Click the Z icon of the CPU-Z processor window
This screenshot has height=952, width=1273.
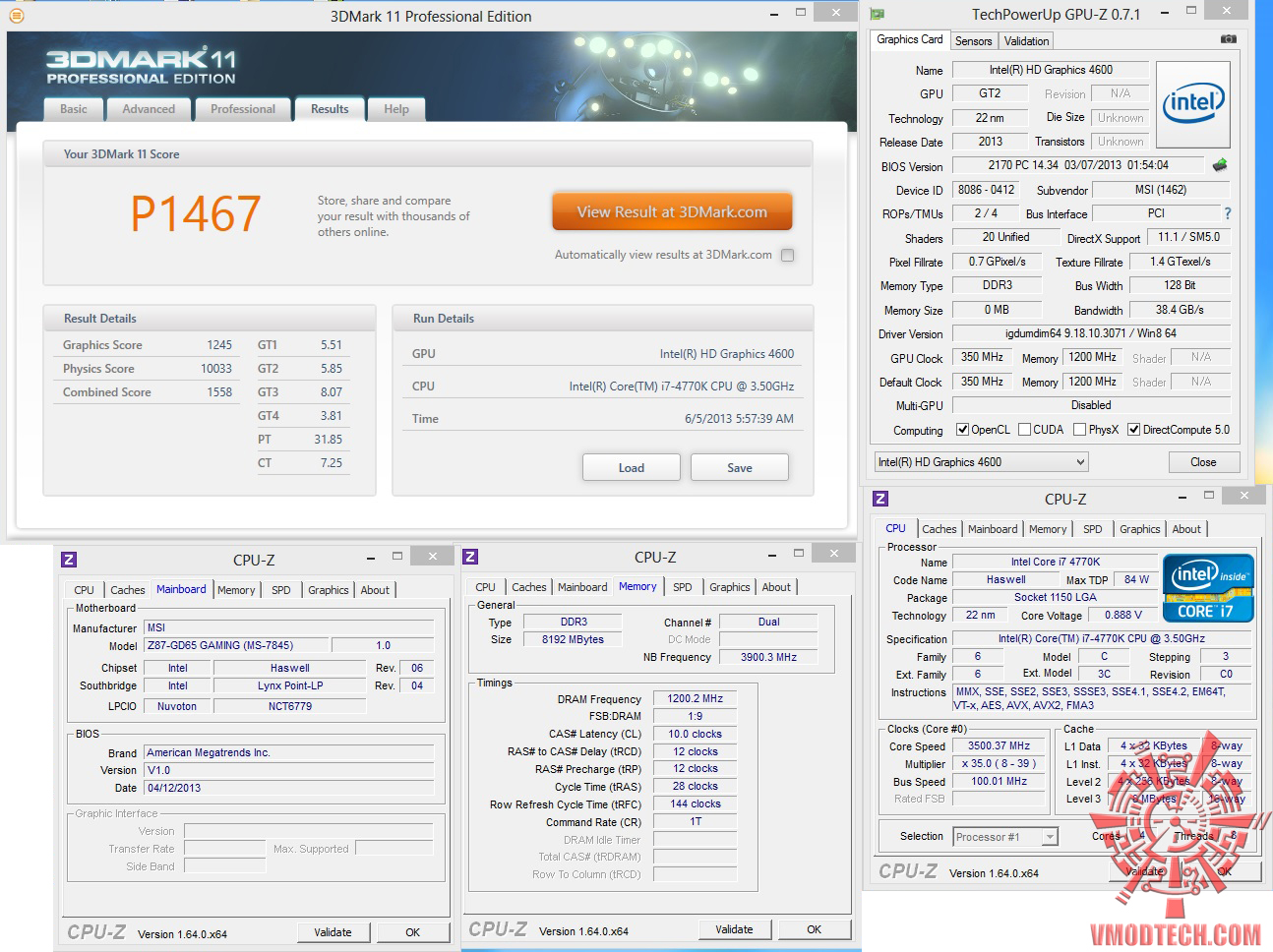coord(880,499)
